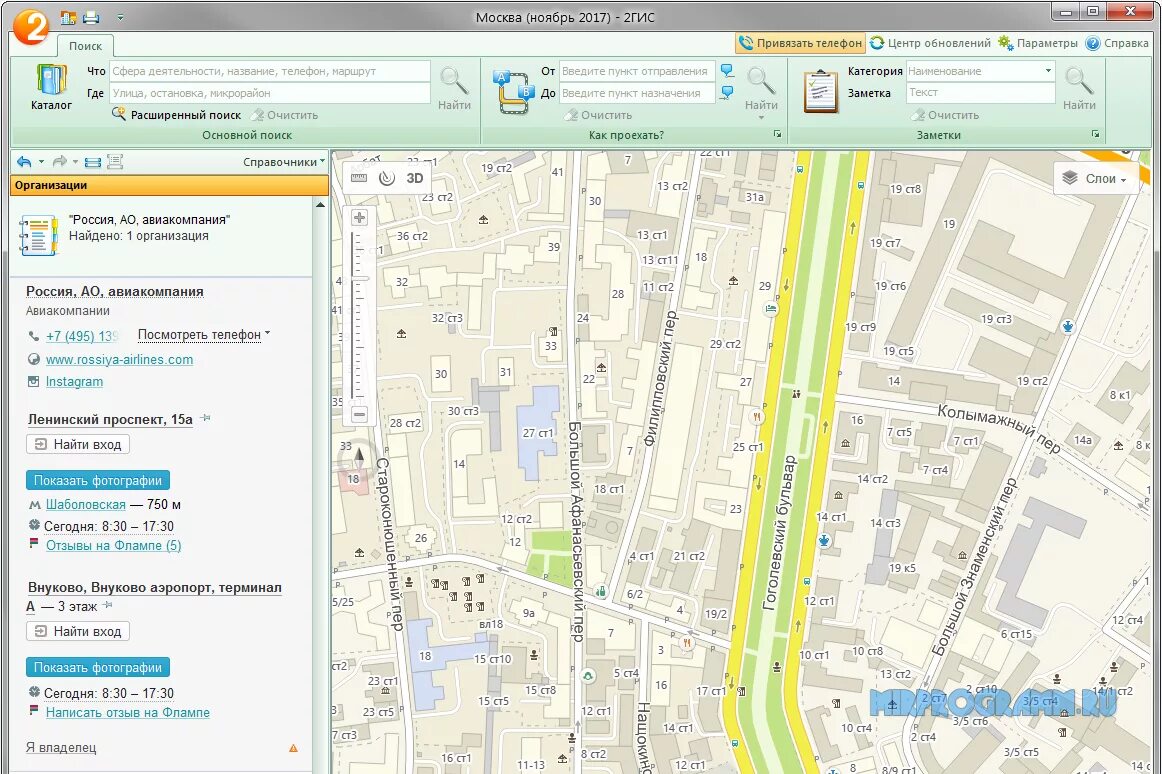This screenshot has height=774, width=1162.
Task: Click Очистить in the Заметки group
Action: coord(946,115)
